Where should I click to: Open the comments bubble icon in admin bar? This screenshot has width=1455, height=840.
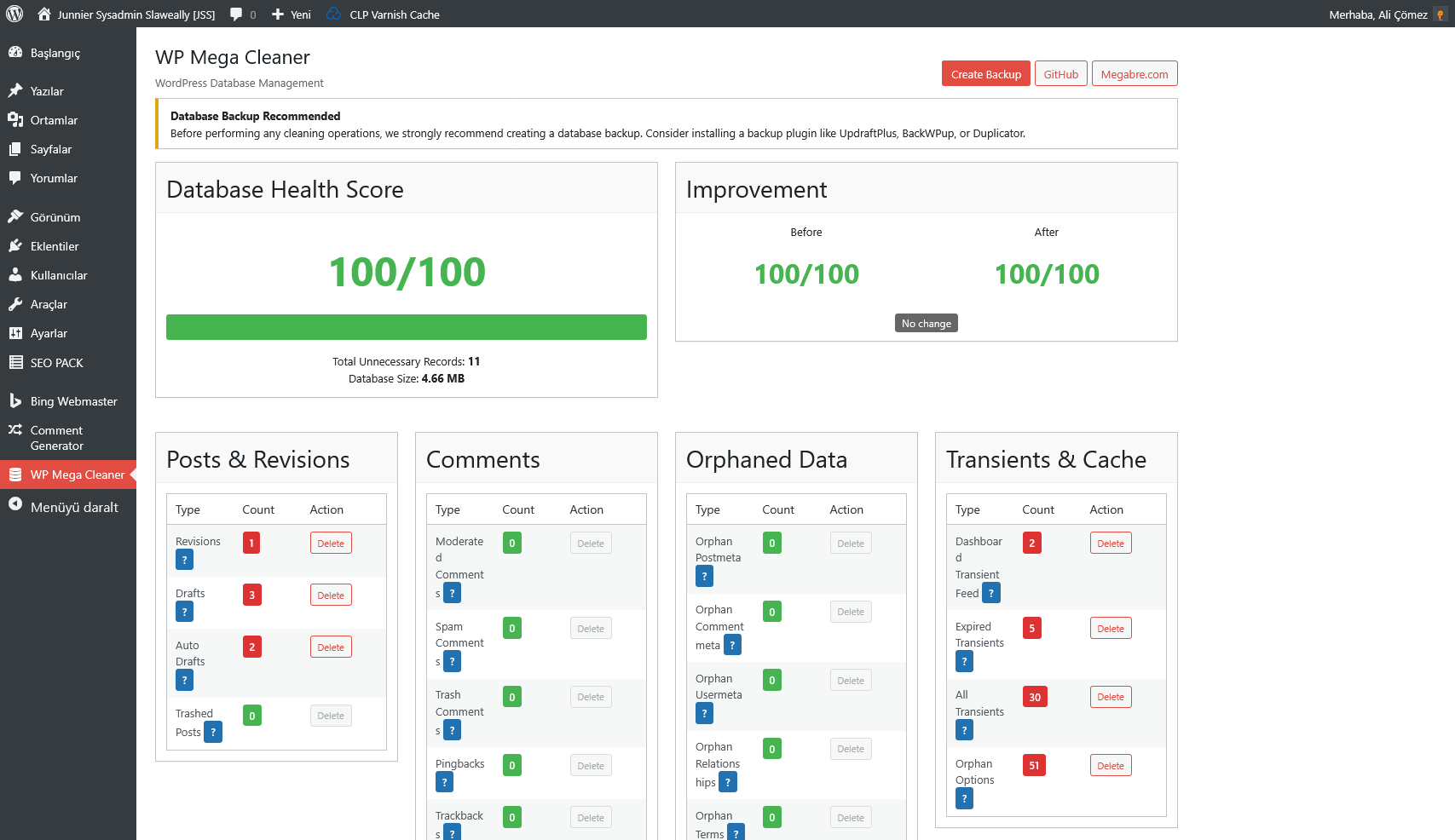(x=242, y=14)
